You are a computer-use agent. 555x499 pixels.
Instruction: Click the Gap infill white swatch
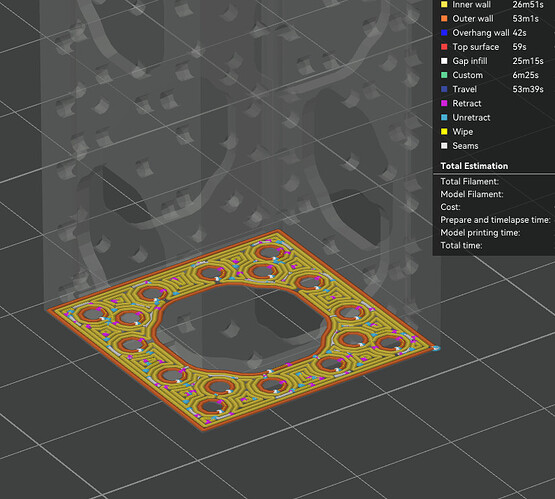coord(444,61)
